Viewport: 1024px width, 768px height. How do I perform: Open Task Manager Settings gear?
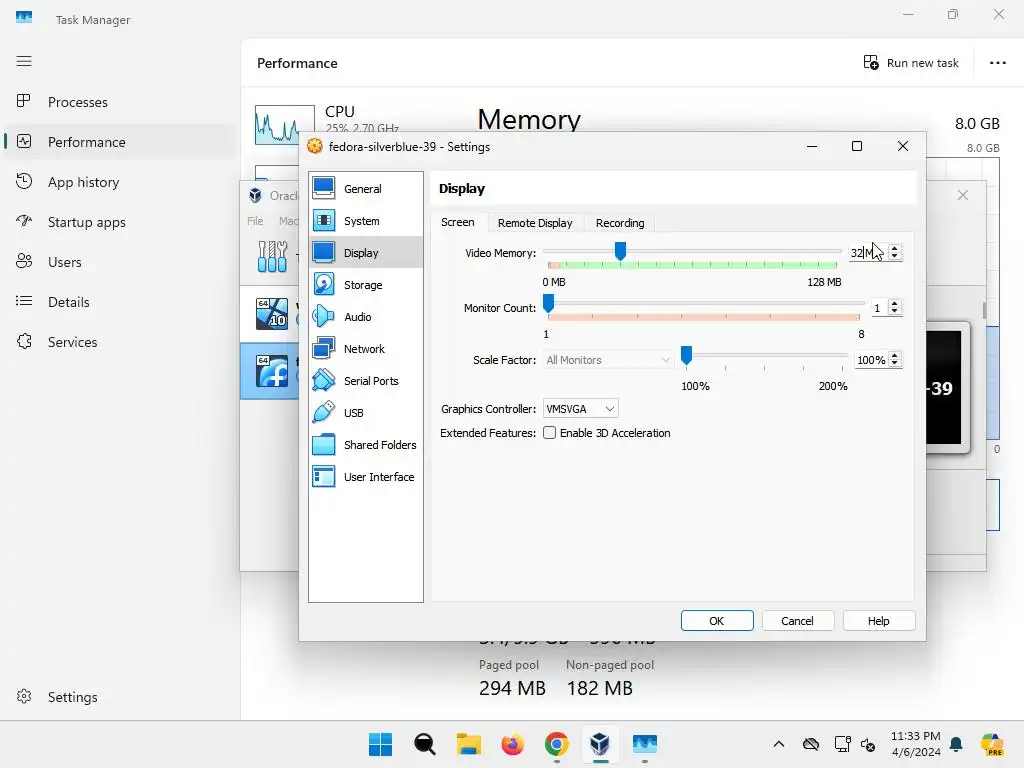(x=24, y=696)
